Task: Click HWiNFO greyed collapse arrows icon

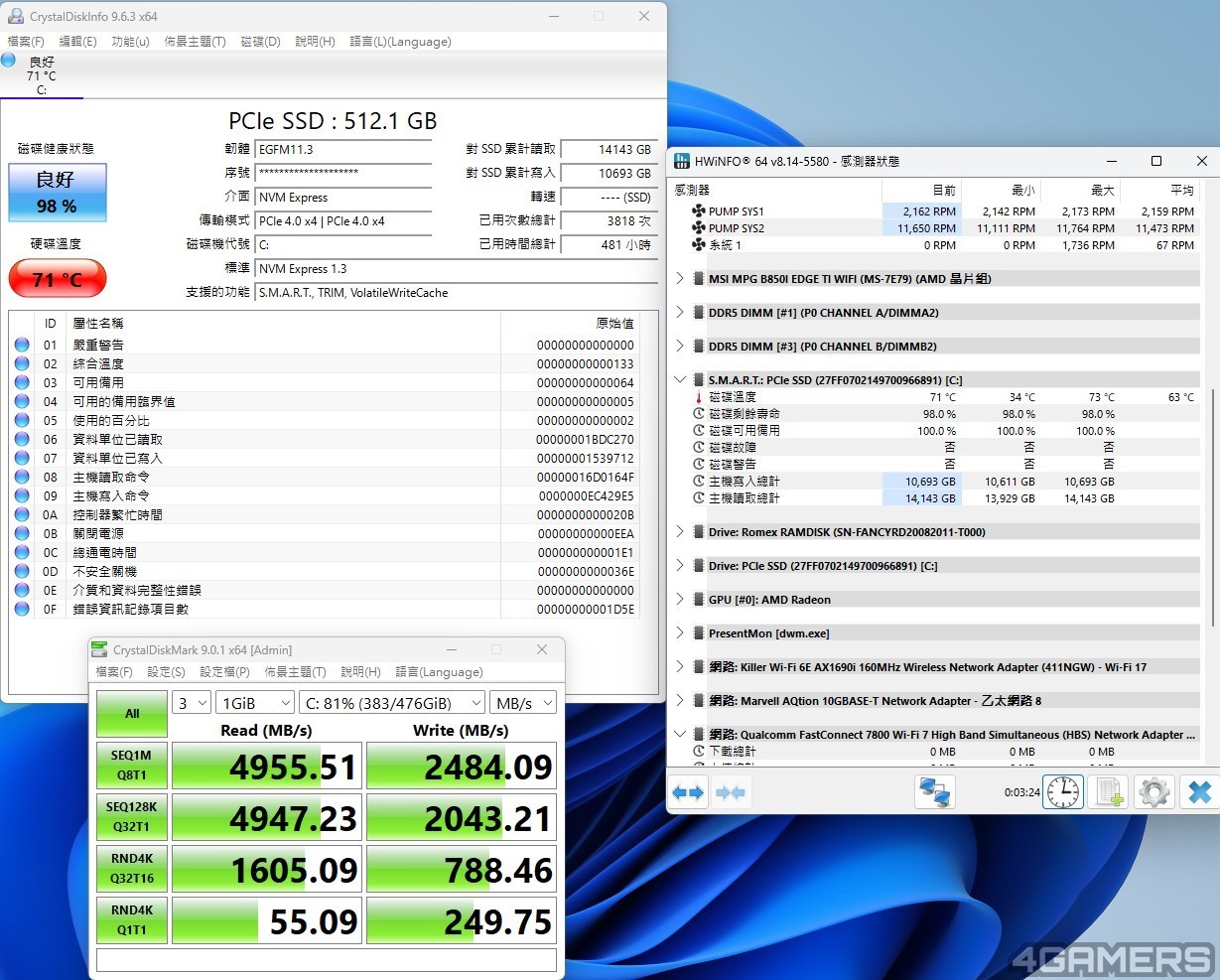Action: (731, 792)
